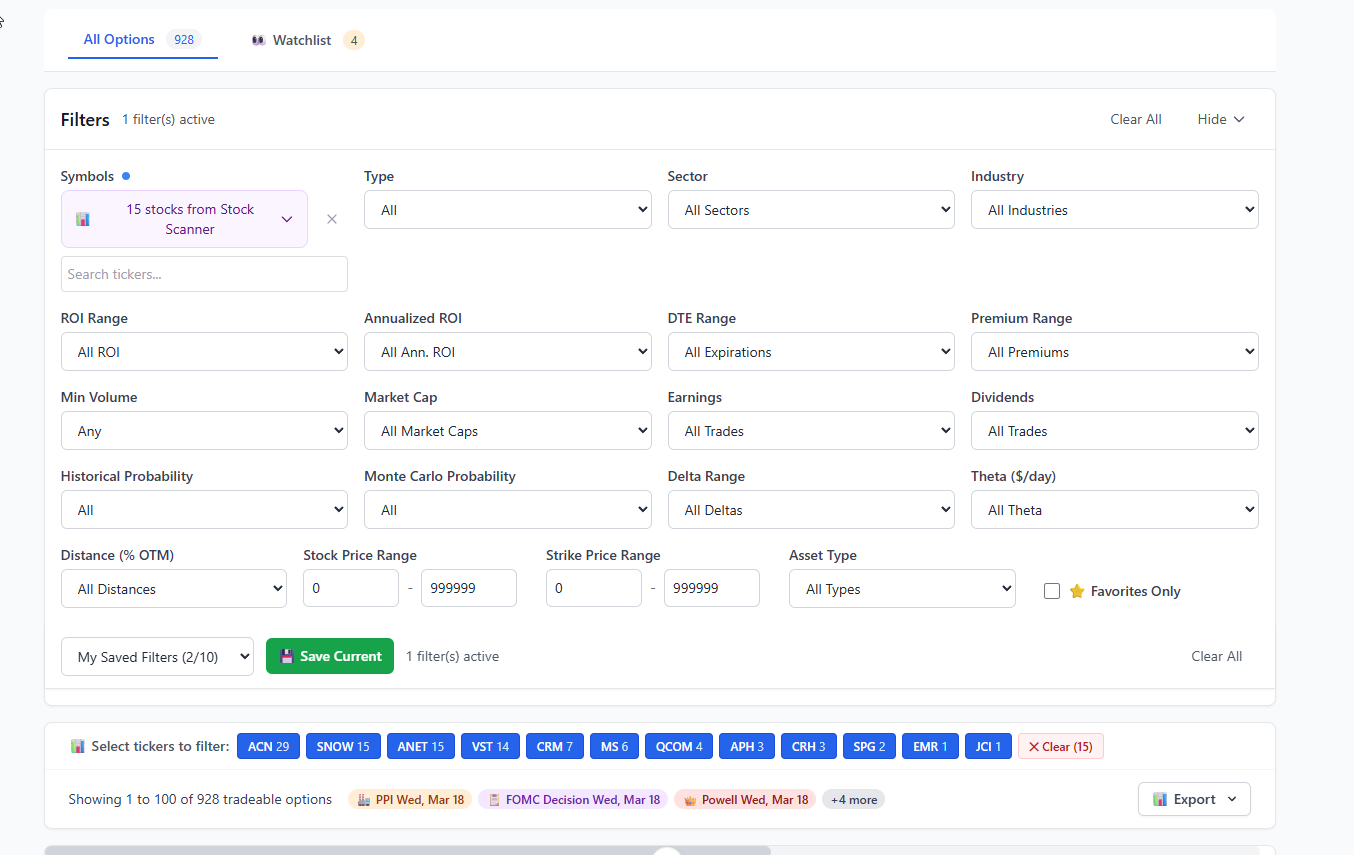Viewport: 1354px width, 855px height.
Task: Click the Strike Price Range maximum field
Action: 712,589
